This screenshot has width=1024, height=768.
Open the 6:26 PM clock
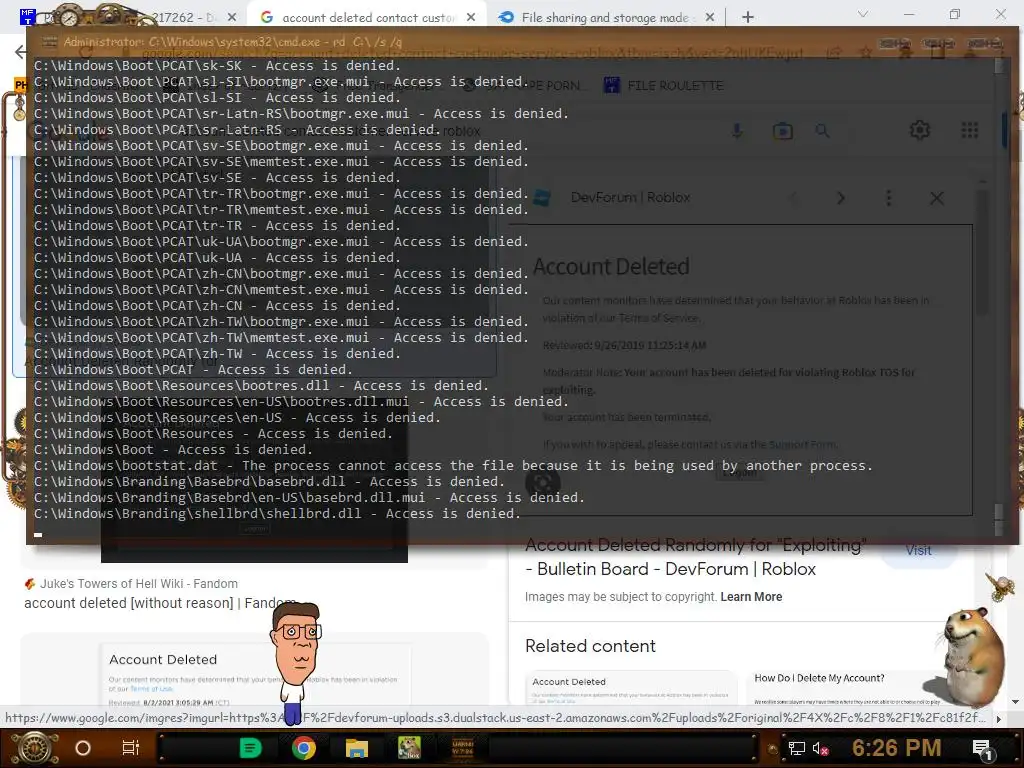pos(896,748)
